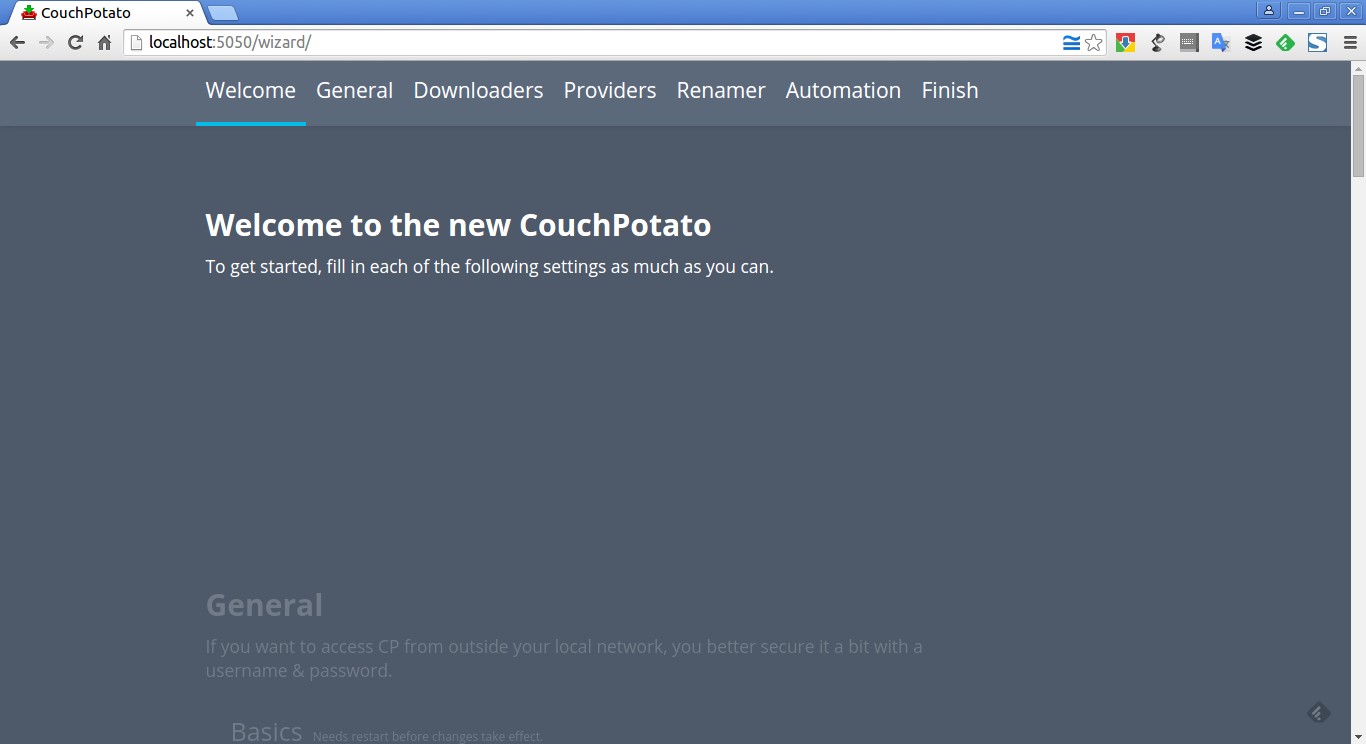Image resolution: width=1366 pixels, height=744 pixels.
Task: Click the keyboard extension icon
Action: [1189, 42]
